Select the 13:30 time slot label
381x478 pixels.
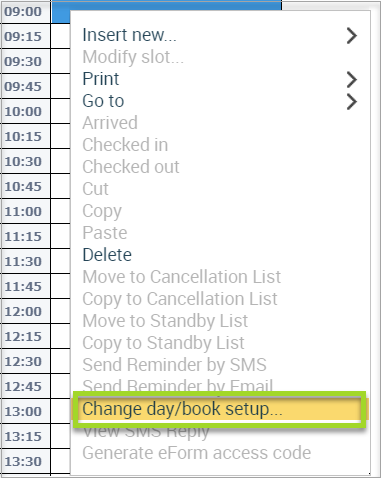point(23,462)
